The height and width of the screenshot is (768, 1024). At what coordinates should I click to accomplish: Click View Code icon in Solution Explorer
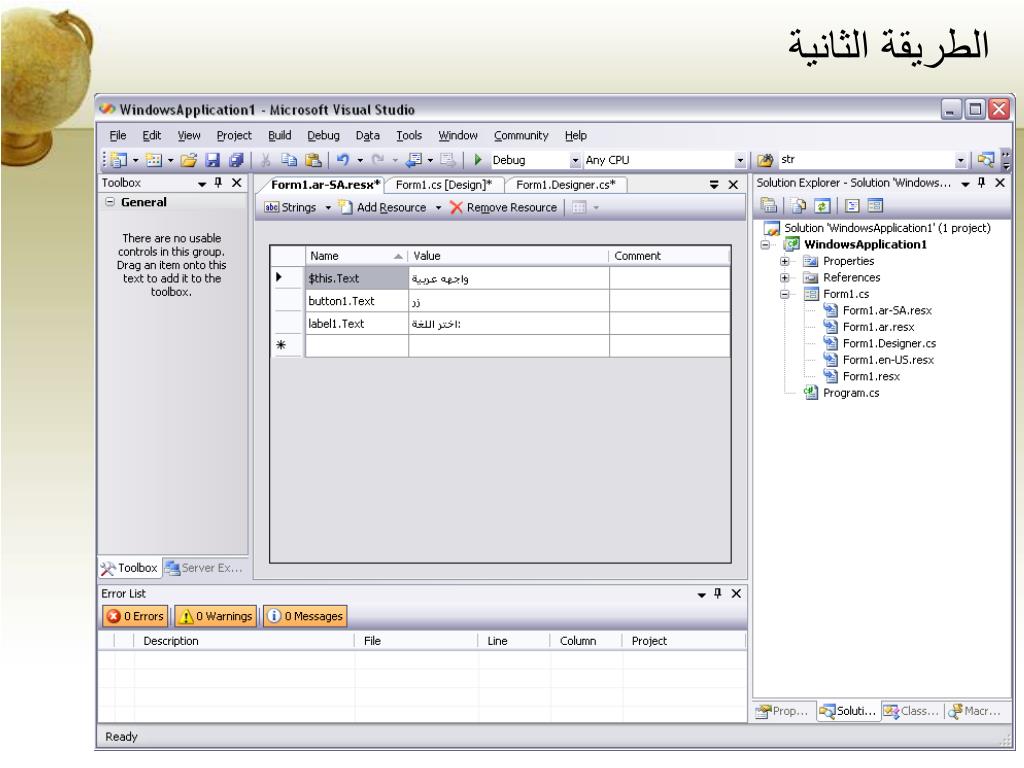852,206
